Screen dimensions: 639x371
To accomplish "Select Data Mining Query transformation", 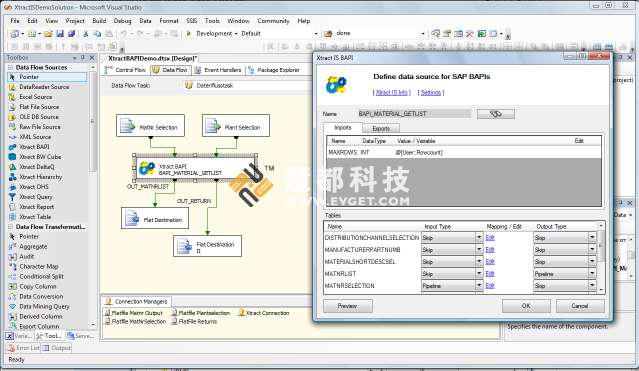I will tap(44, 307).
